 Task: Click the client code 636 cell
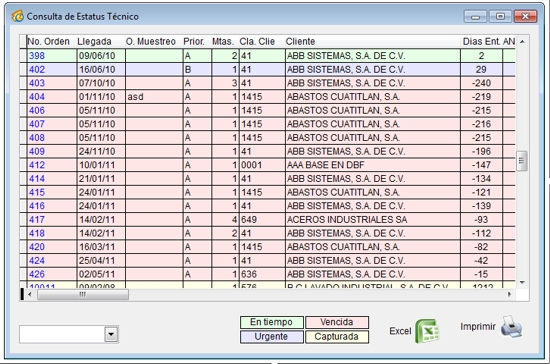[x=262, y=275]
